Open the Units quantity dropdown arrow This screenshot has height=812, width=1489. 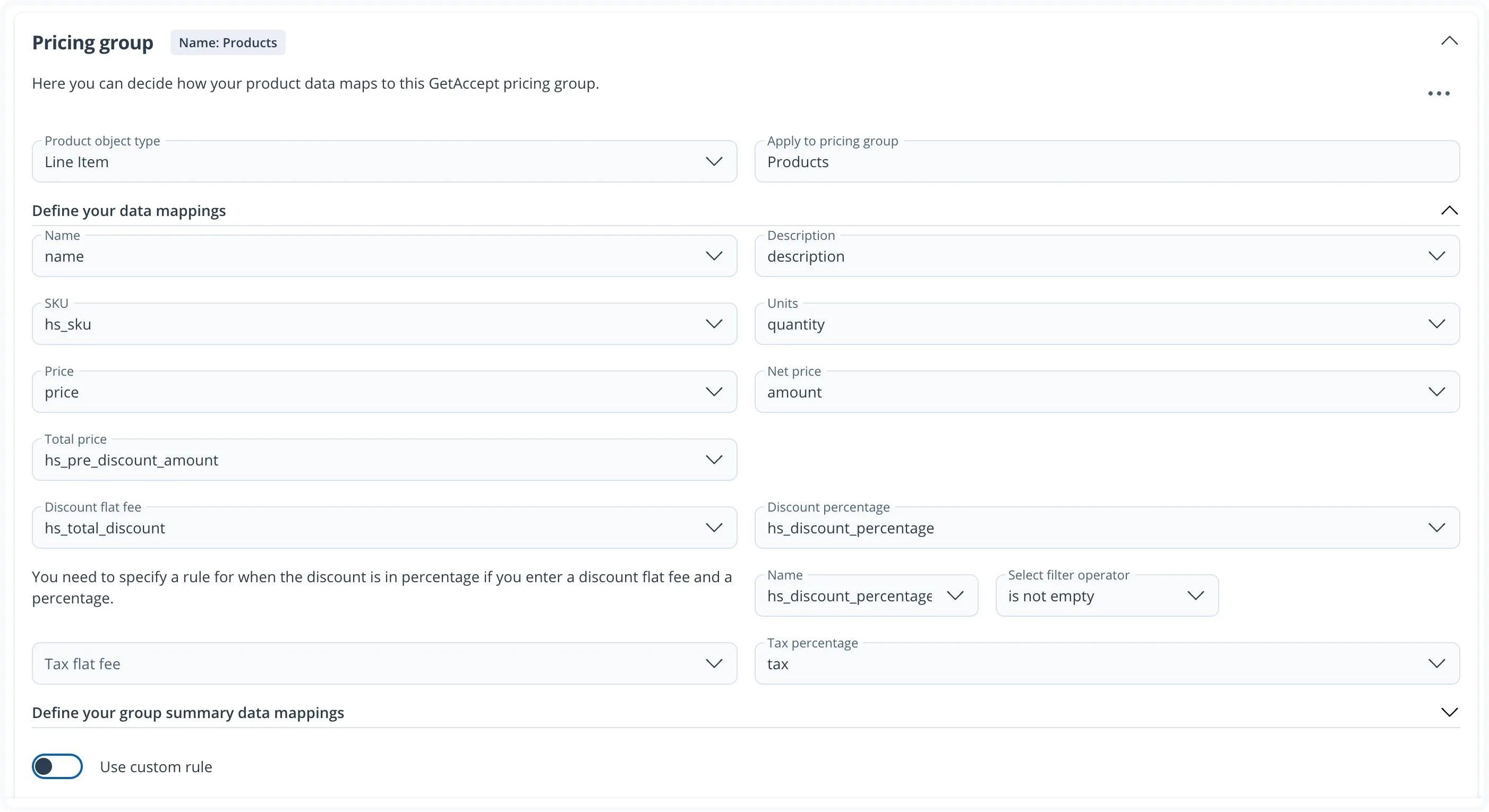[1436, 324]
